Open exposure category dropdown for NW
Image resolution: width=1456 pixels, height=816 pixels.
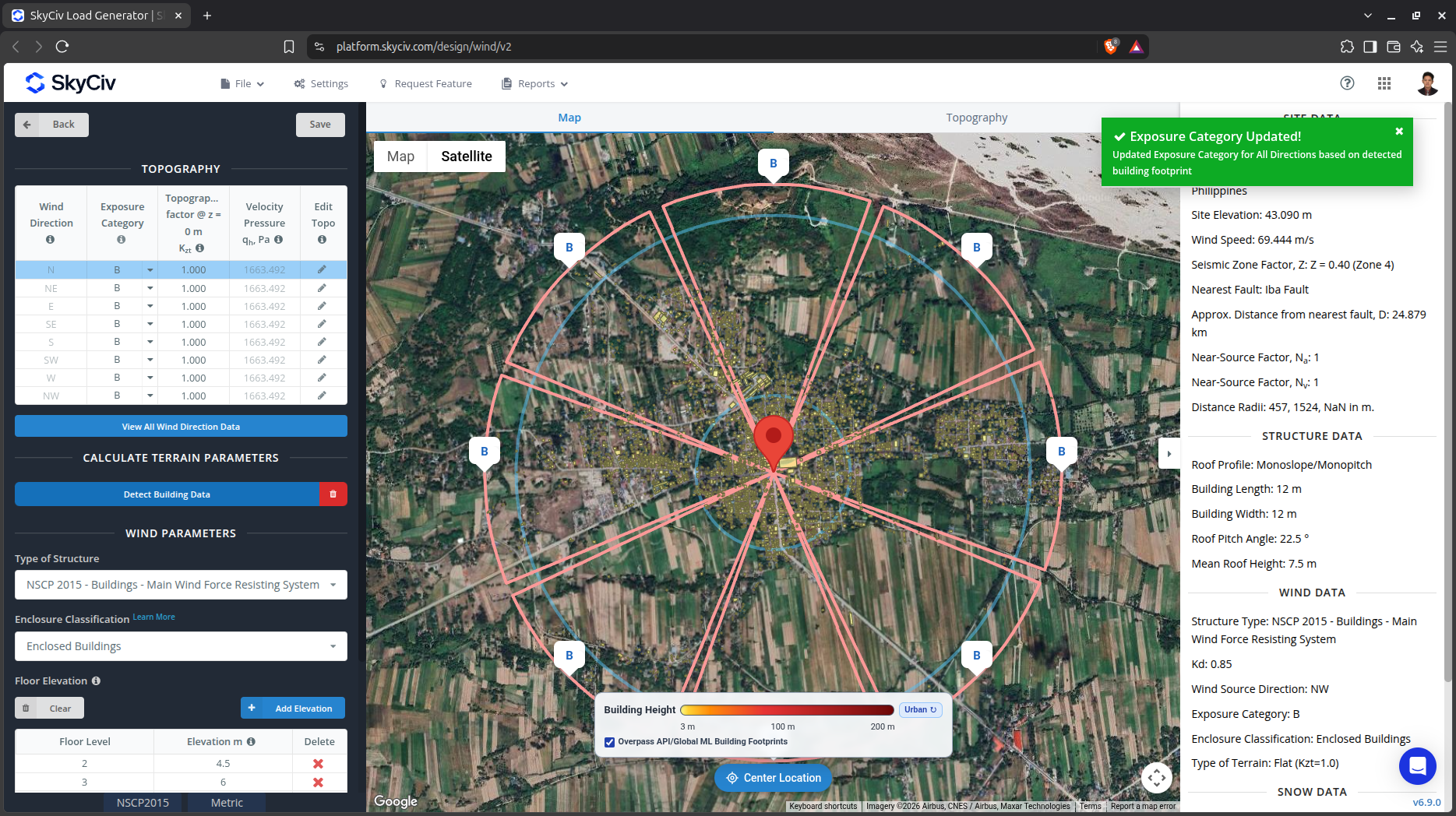[x=150, y=396]
